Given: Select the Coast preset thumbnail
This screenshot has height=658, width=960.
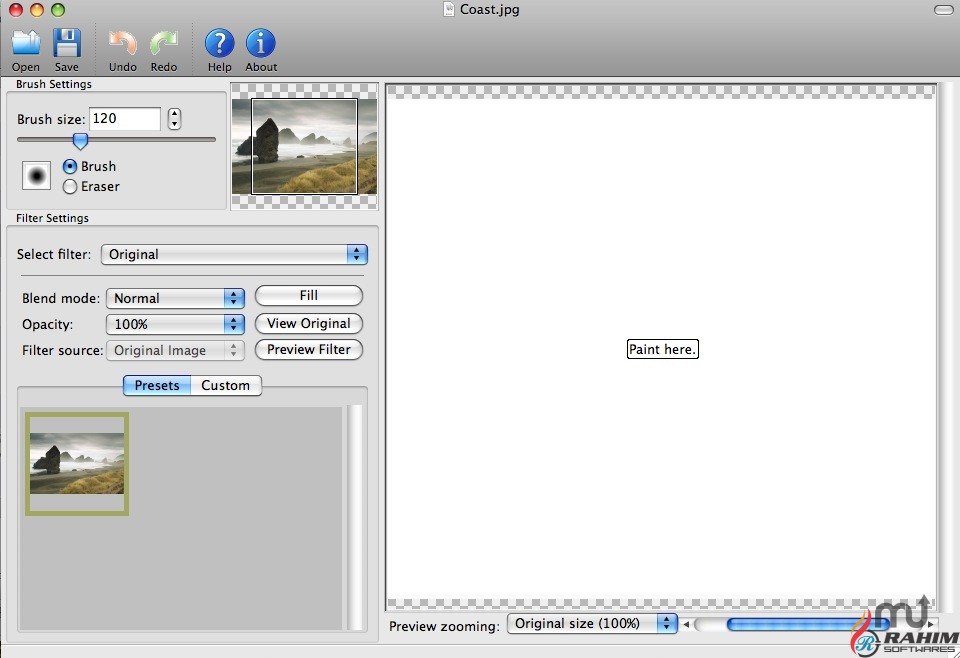Looking at the screenshot, I should pos(77,464).
